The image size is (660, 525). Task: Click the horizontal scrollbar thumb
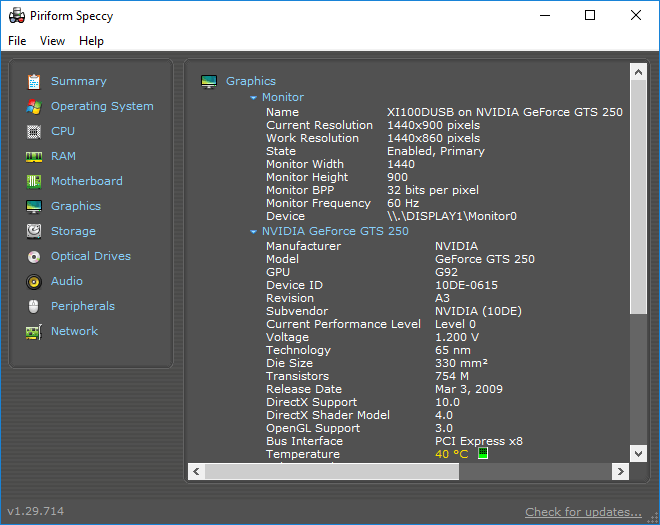(x=332, y=471)
